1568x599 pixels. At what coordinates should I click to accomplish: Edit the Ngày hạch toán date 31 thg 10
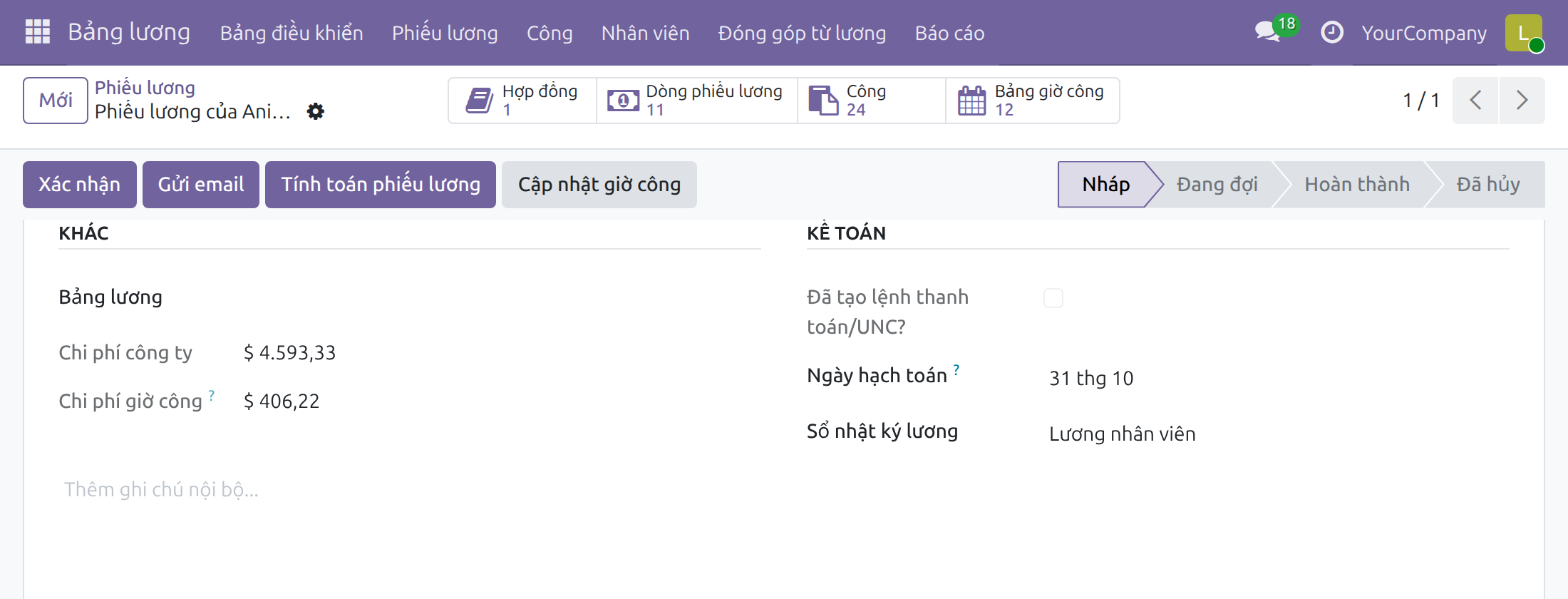tap(1091, 379)
